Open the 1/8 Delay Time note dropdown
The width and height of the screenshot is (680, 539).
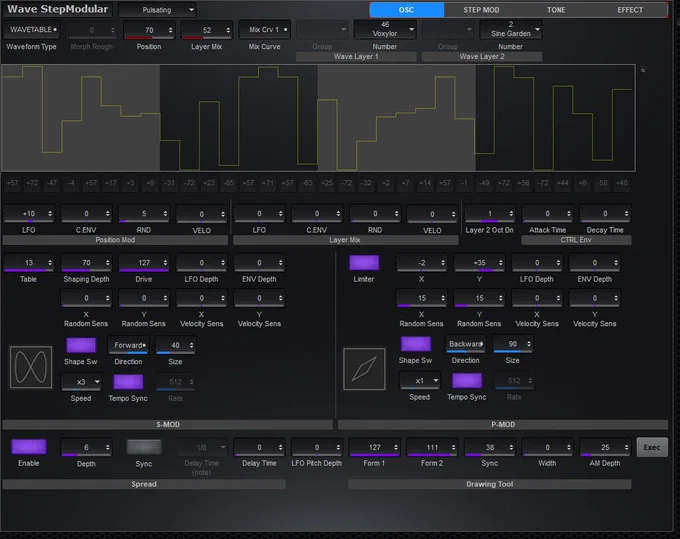[202, 447]
